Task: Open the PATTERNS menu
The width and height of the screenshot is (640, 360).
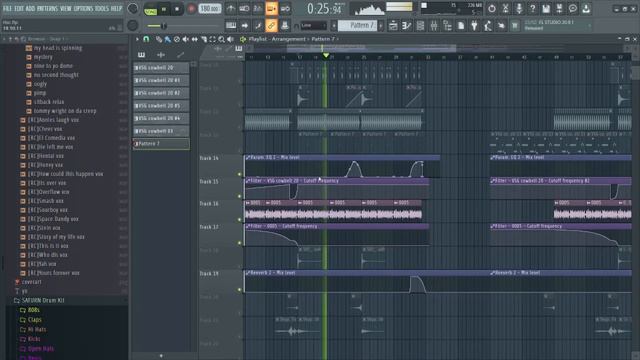Action: [47, 9]
